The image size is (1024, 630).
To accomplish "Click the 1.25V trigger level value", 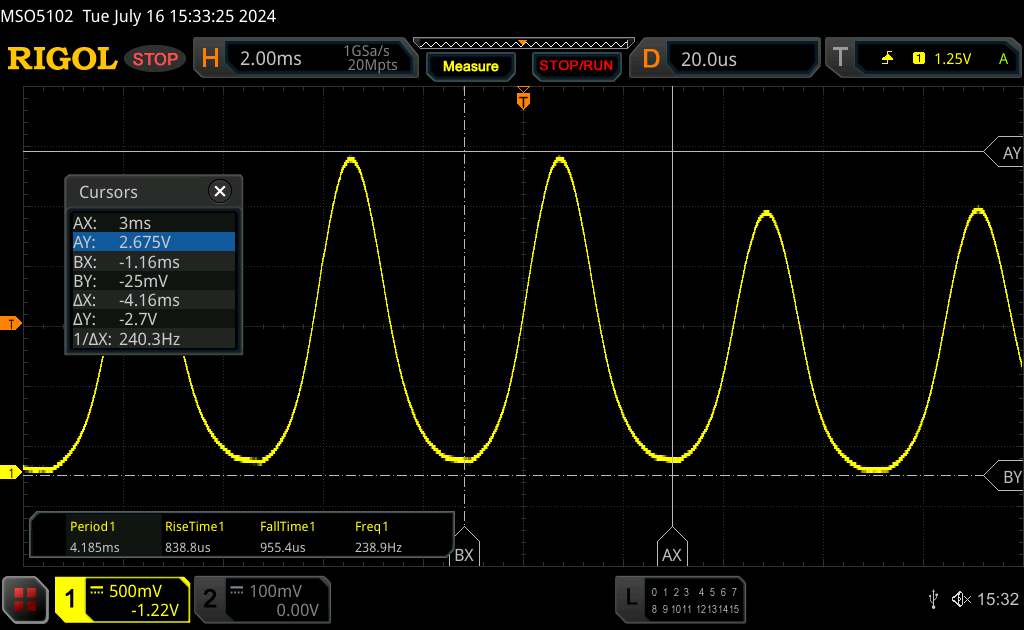I will (x=952, y=59).
